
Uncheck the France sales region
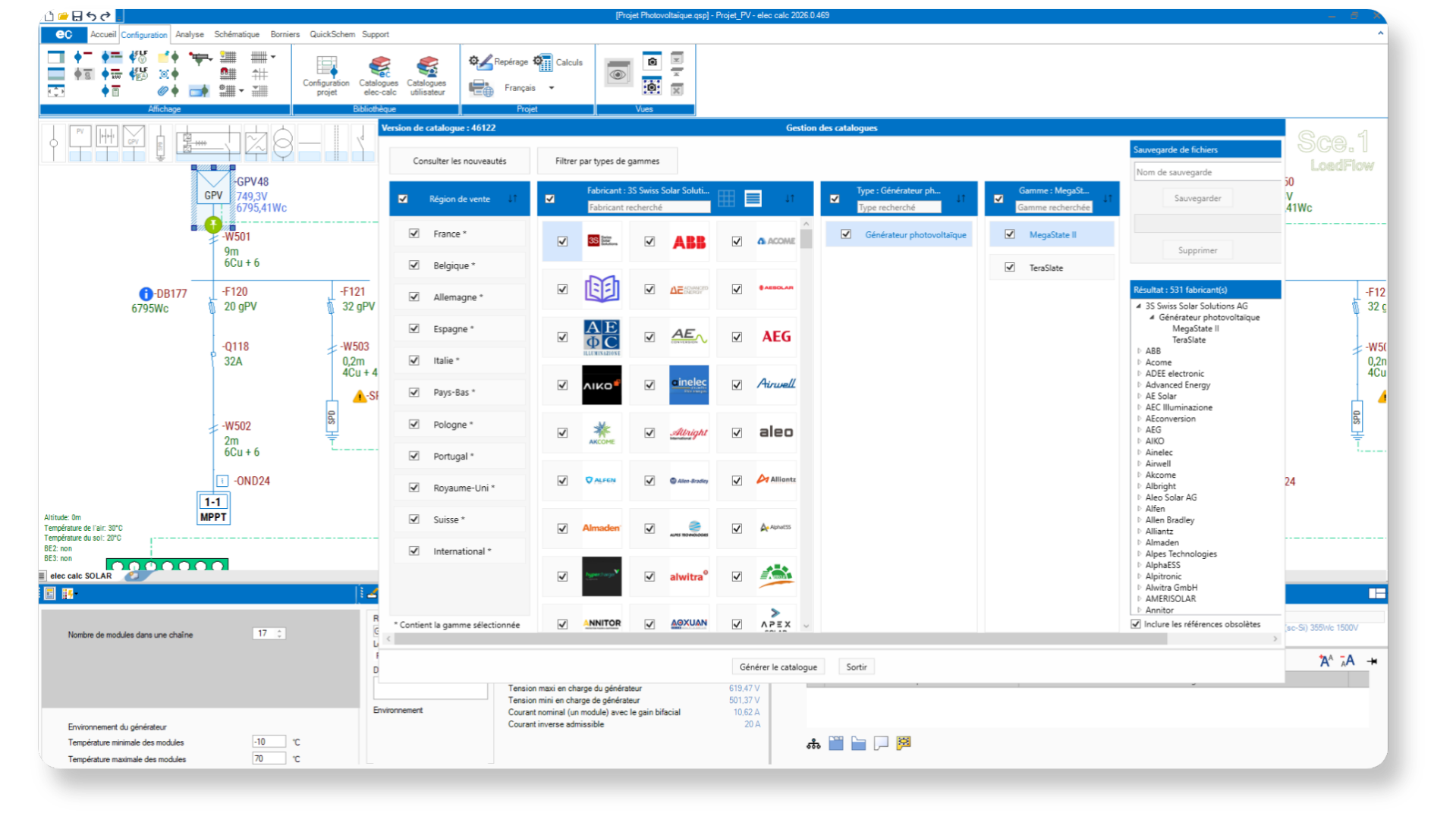pos(414,234)
